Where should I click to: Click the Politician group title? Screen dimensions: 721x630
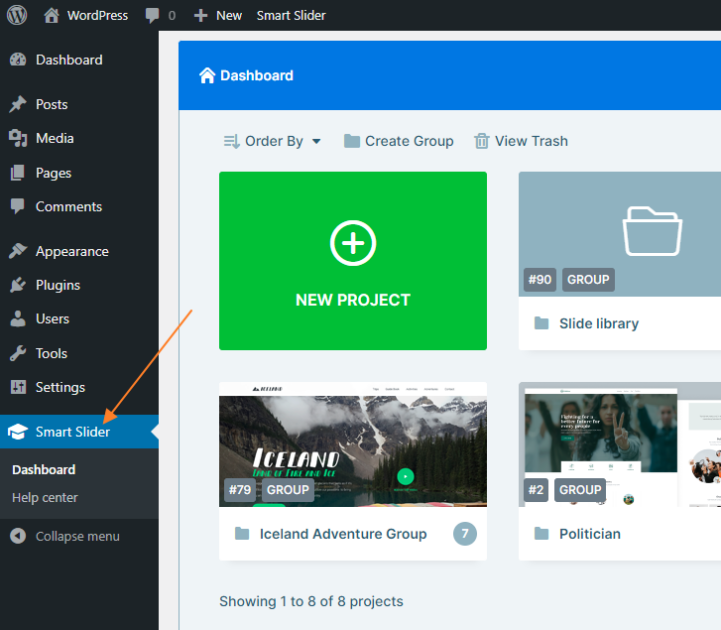(590, 534)
